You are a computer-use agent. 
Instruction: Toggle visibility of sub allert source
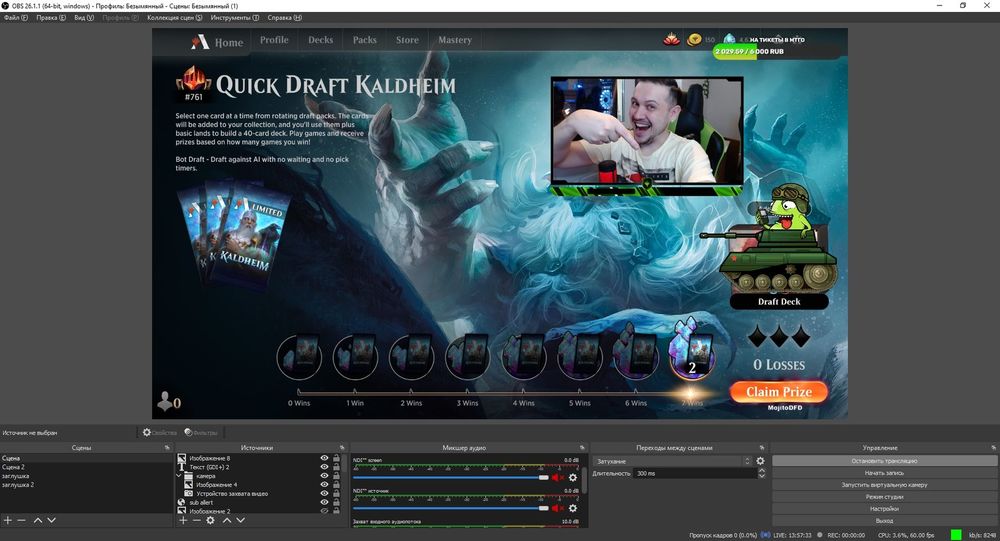(x=324, y=502)
